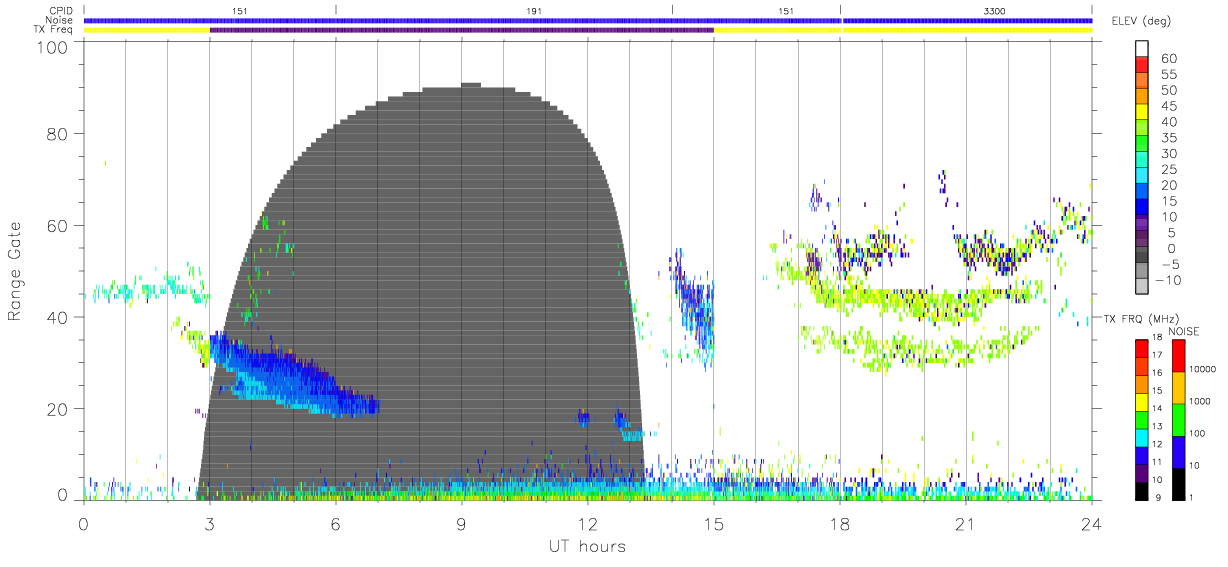Click the Range Gate axis title
Image resolution: width=1228 pixels, height=567 pixels.
pyautogui.click(x=15, y=271)
